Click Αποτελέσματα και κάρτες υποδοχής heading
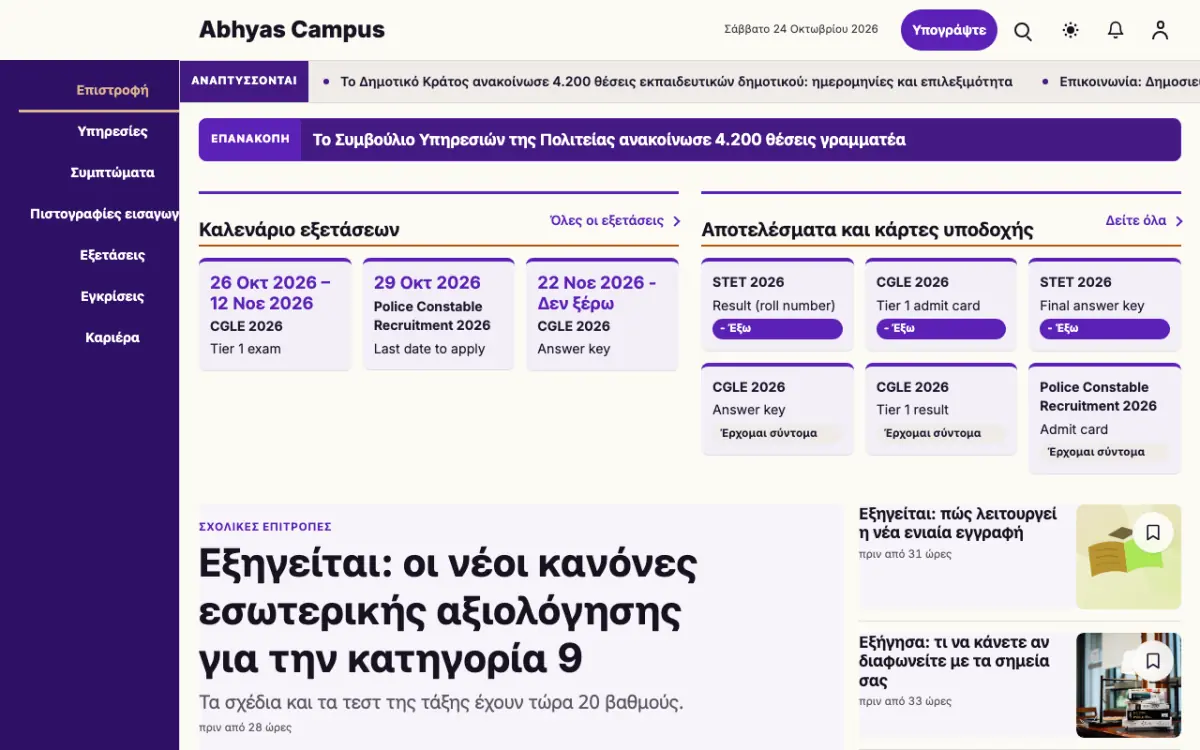Viewport: 1200px width, 750px height. pyautogui.click(x=867, y=230)
